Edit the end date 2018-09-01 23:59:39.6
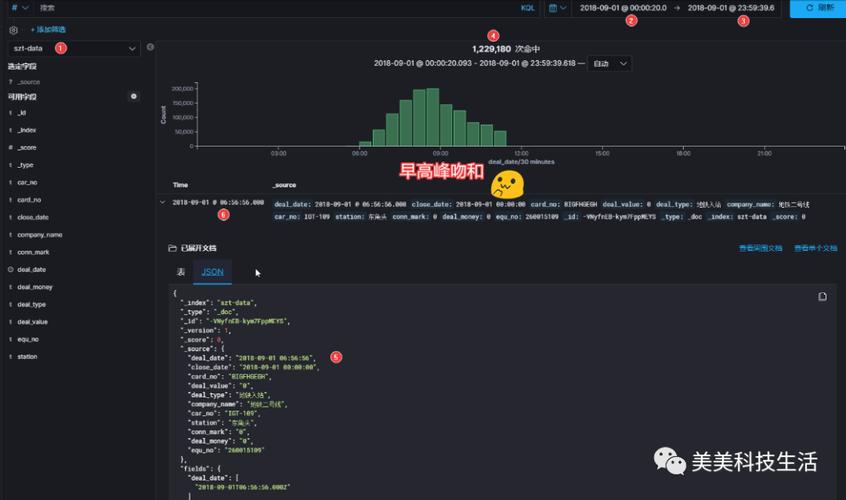This screenshot has width=846, height=500. pos(731,8)
